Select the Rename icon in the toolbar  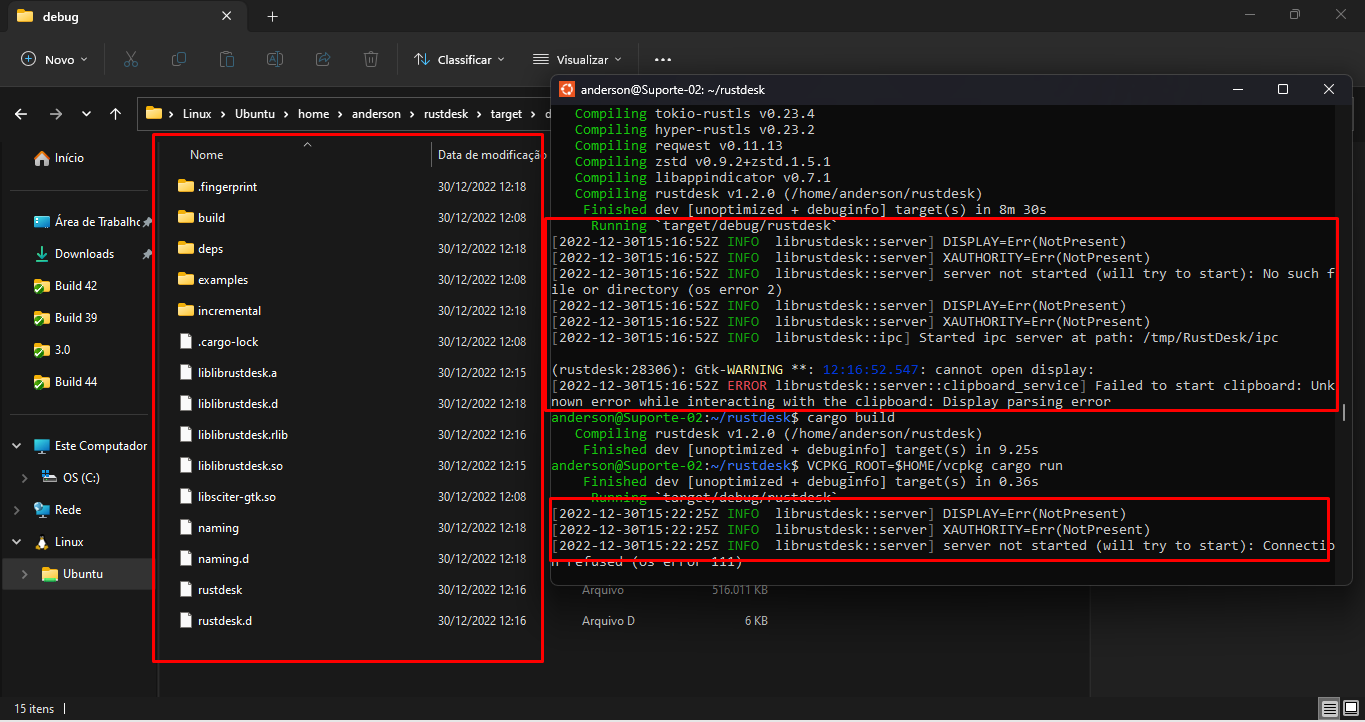(x=274, y=59)
